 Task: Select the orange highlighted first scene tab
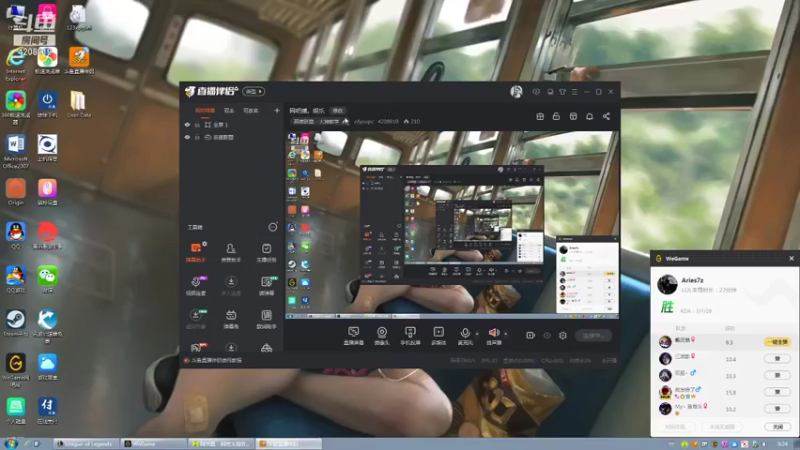(x=205, y=110)
